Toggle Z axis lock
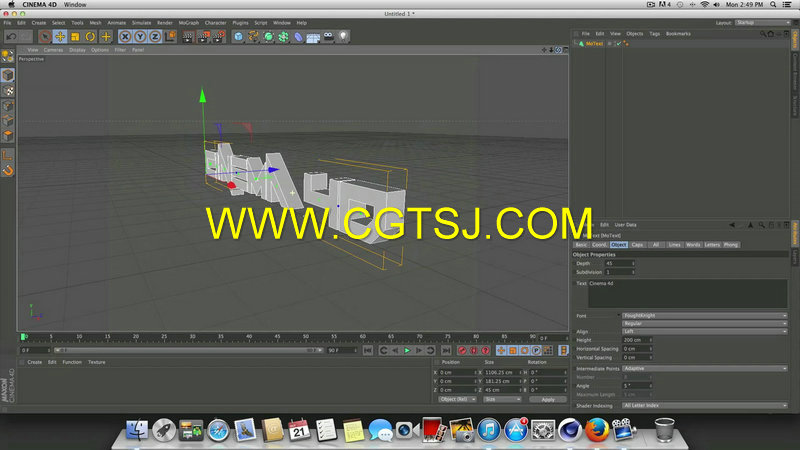Screen dimensions: 800x450 (155, 36)
